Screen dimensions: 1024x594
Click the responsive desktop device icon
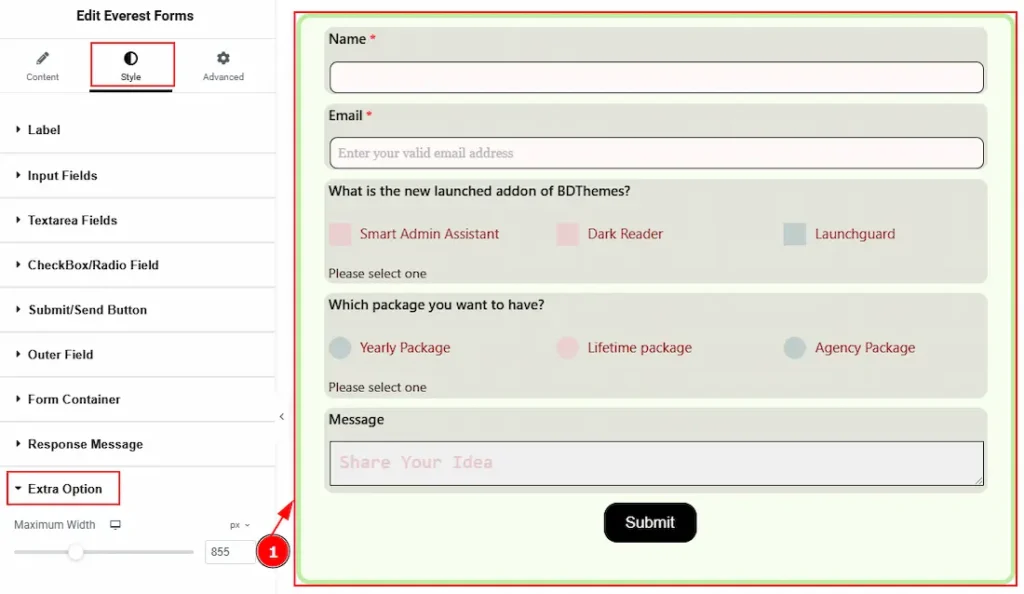[x=115, y=525]
